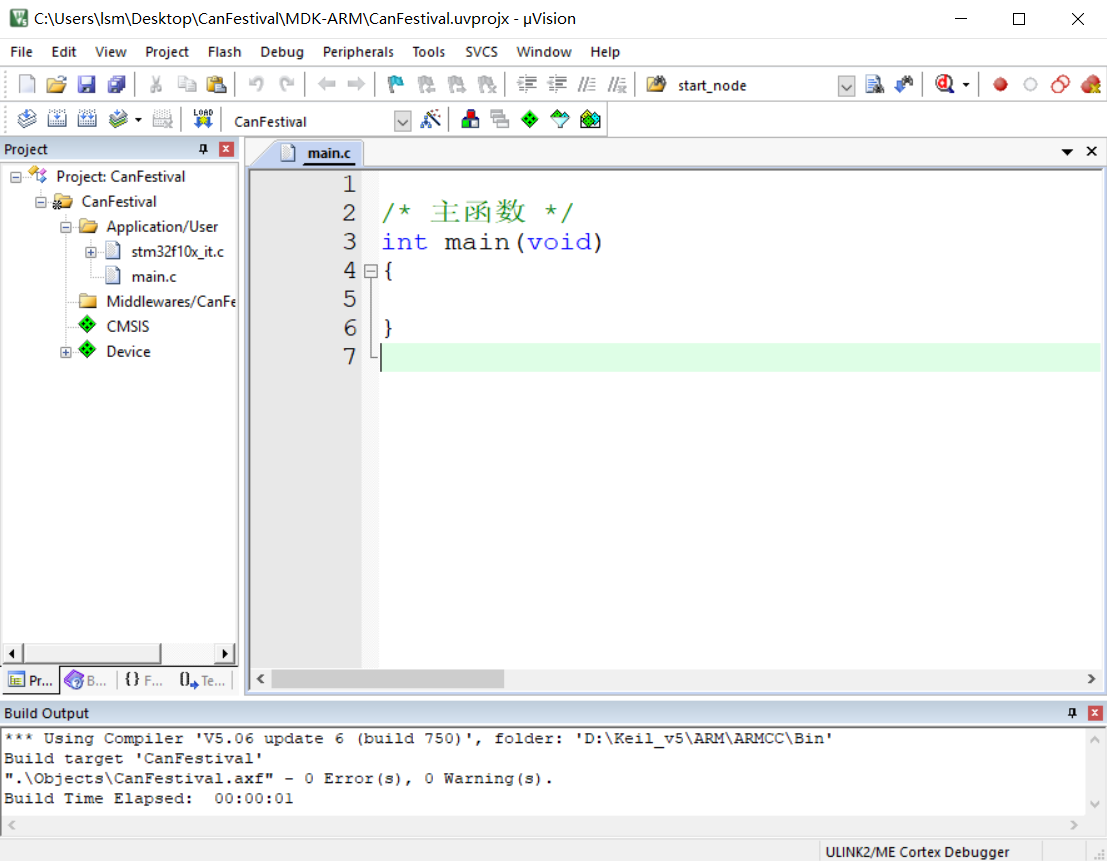Collapse the main function code fold

point(371,271)
